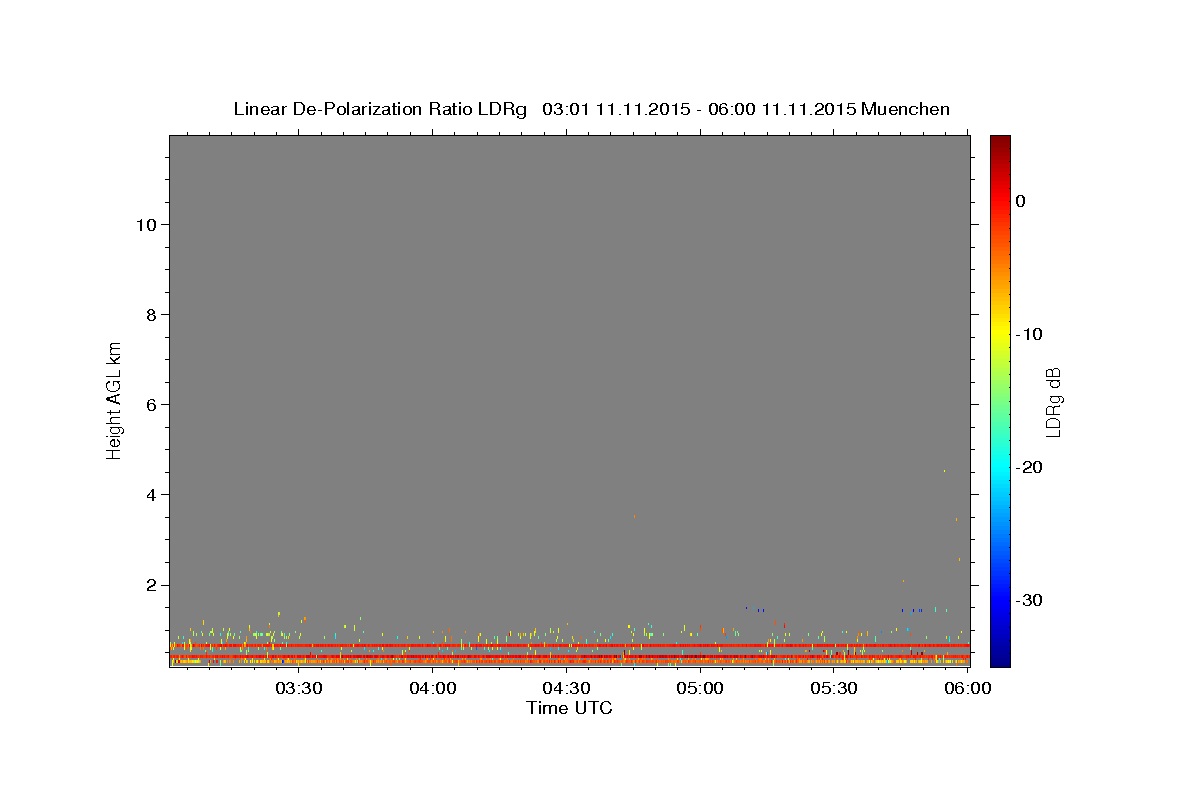The width and height of the screenshot is (1200, 800).
Task: Click the colorbar value "-10"
Action: tap(1029, 334)
